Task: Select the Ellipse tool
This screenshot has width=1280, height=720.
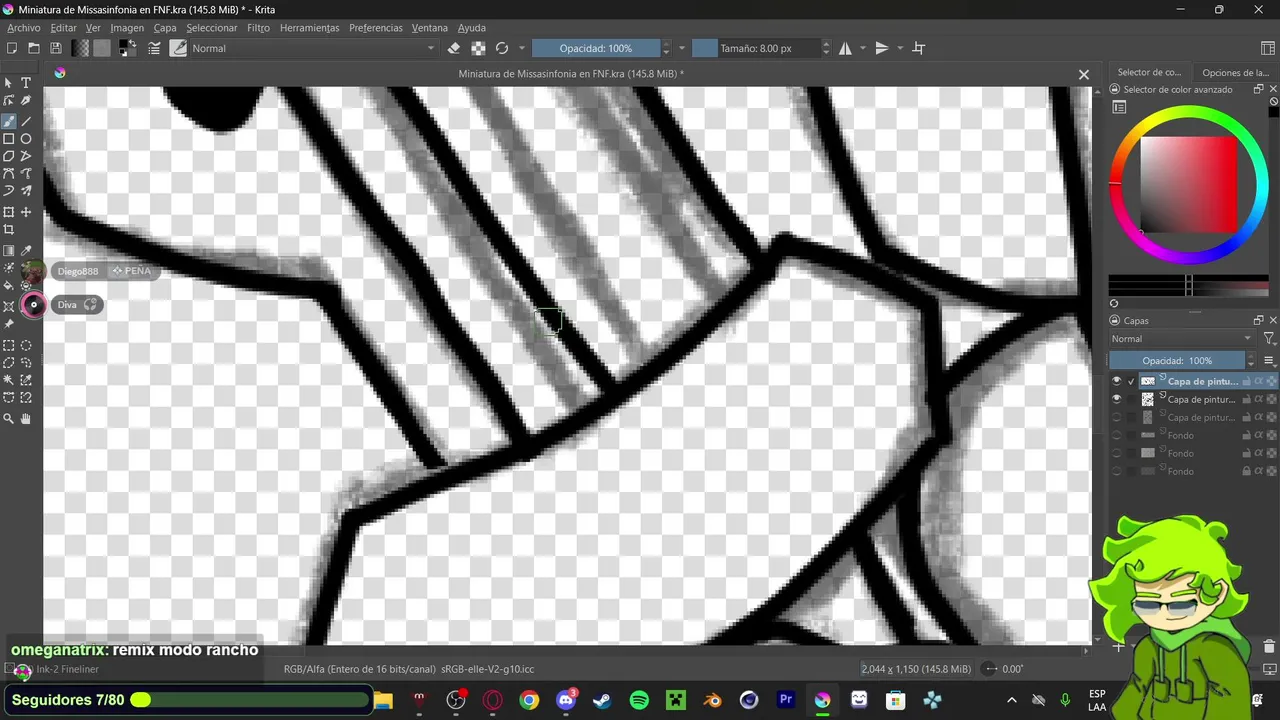Action: coord(26,139)
